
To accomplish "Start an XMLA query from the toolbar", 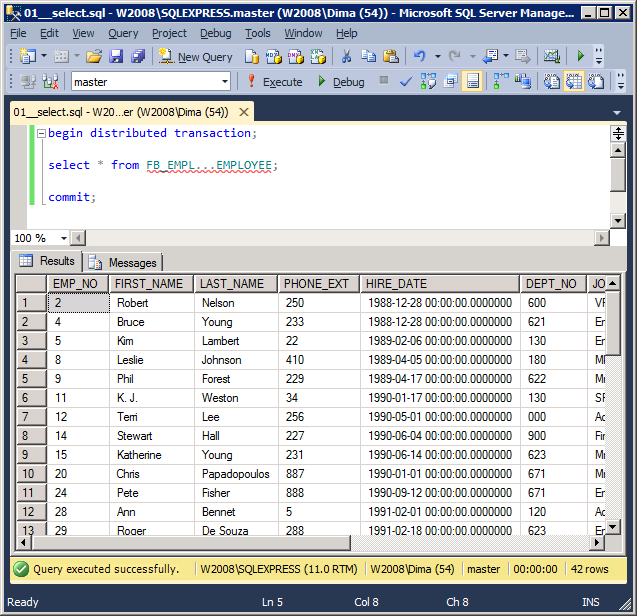I will pos(318,56).
